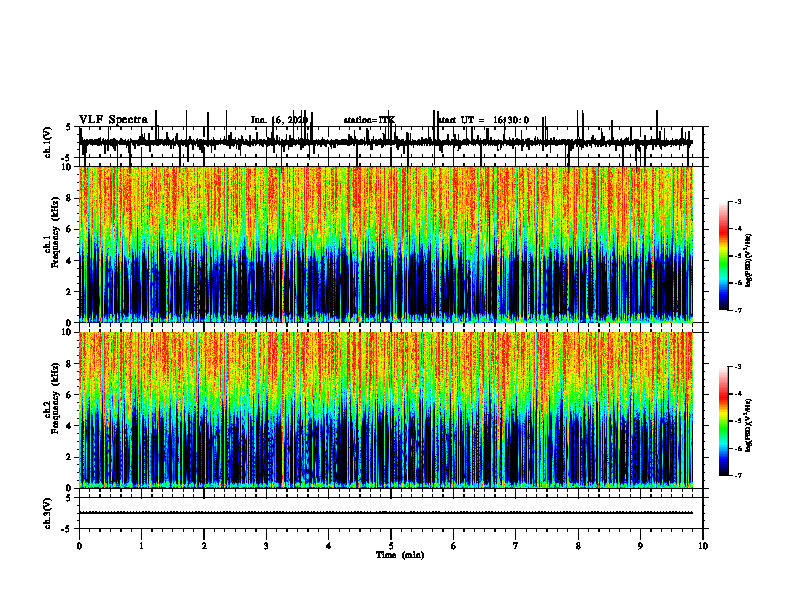
Task: Click the '-5' tick of ch.3(V) axis
Action: click(68, 529)
